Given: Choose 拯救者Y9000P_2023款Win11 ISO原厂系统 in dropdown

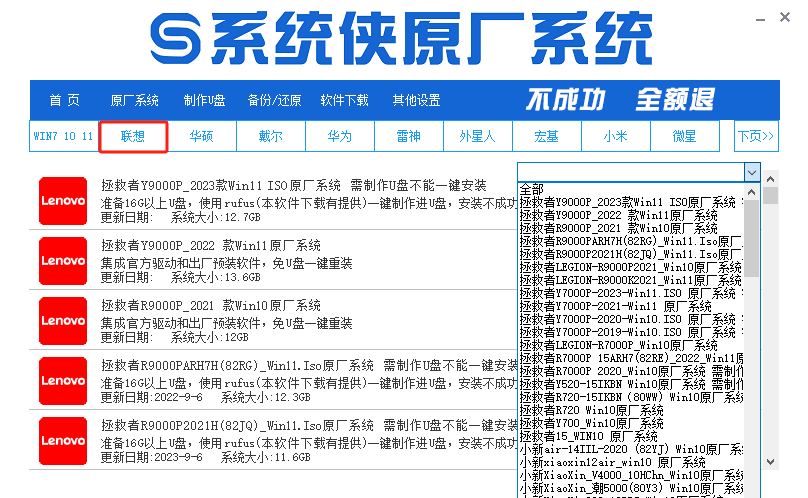Looking at the screenshot, I should coord(631,202).
